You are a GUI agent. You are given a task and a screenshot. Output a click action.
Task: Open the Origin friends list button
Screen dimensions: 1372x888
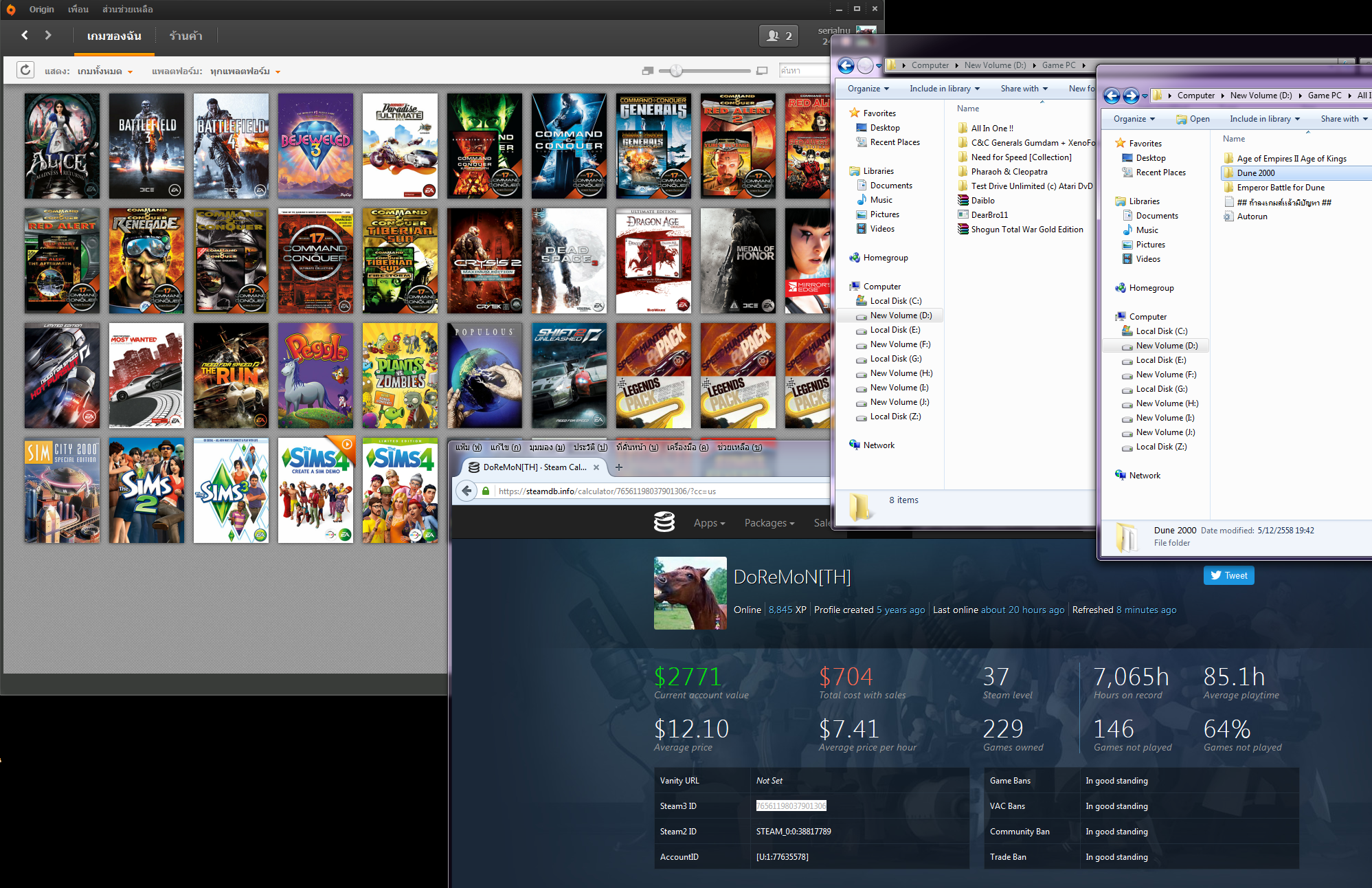[x=778, y=36]
